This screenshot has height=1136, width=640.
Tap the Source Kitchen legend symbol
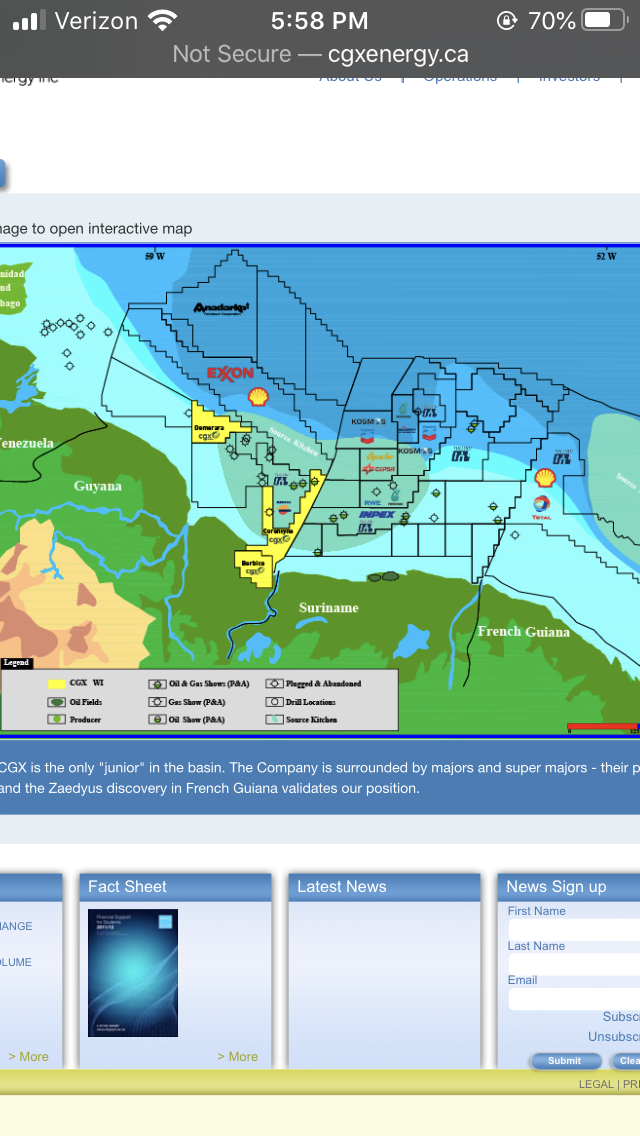274,719
